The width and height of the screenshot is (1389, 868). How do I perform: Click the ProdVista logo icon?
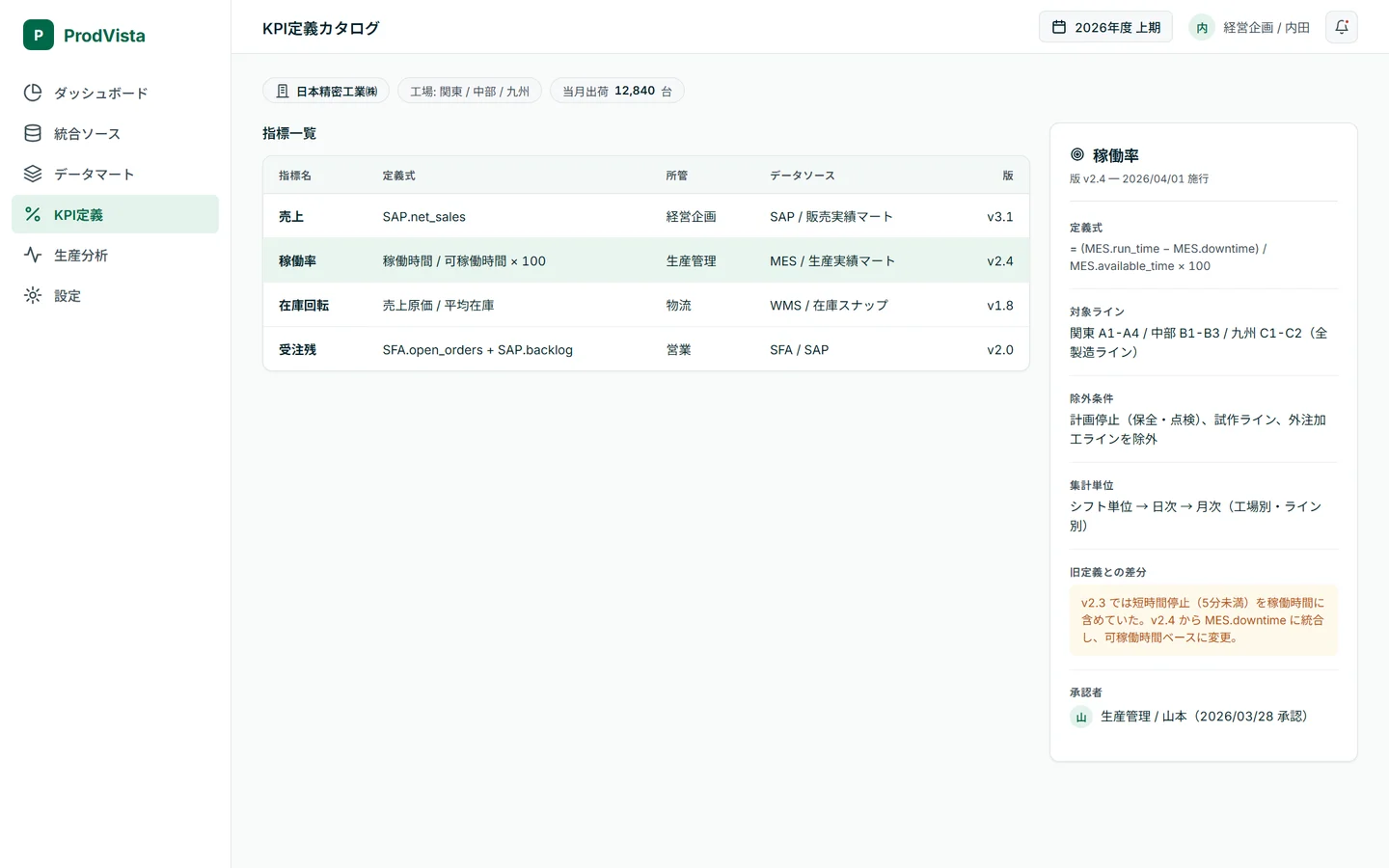coord(39,35)
